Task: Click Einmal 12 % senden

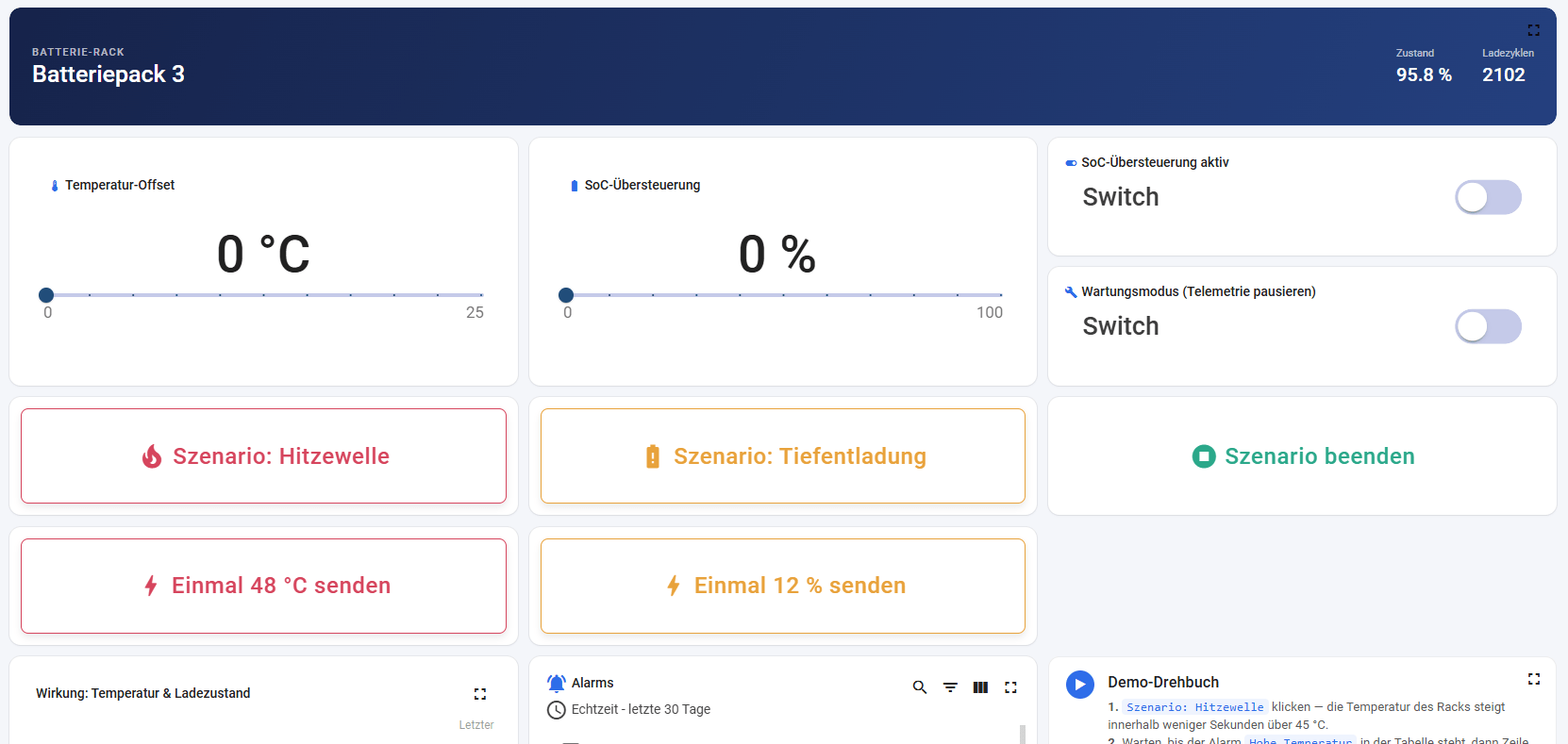Action: point(783,586)
